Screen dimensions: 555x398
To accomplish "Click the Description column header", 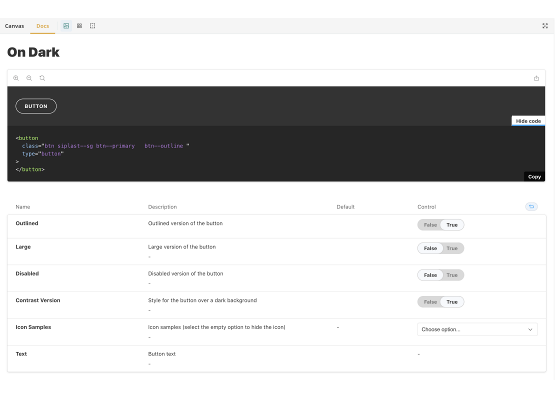I will coord(162,207).
